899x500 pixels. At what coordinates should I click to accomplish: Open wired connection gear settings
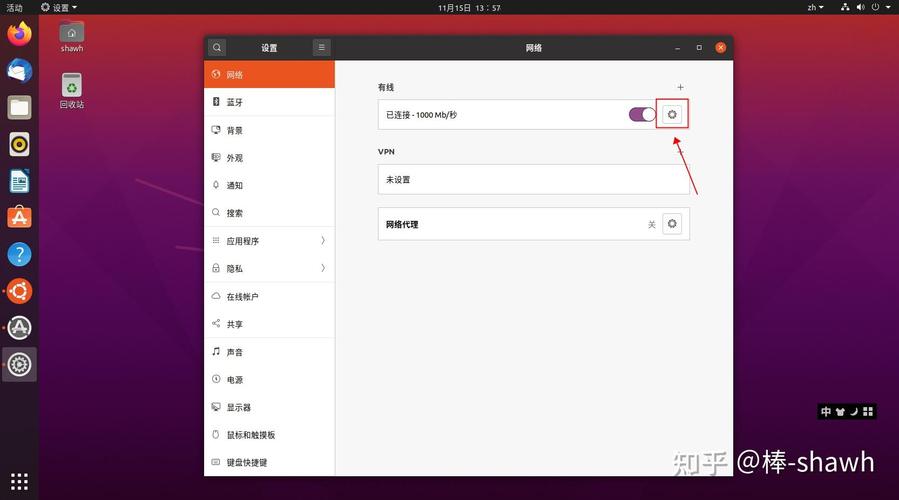[672, 114]
